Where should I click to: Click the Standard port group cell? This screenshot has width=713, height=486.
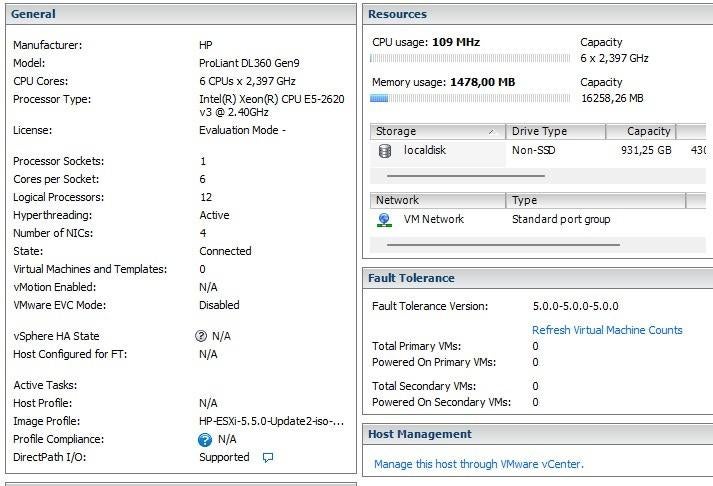coord(561,219)
